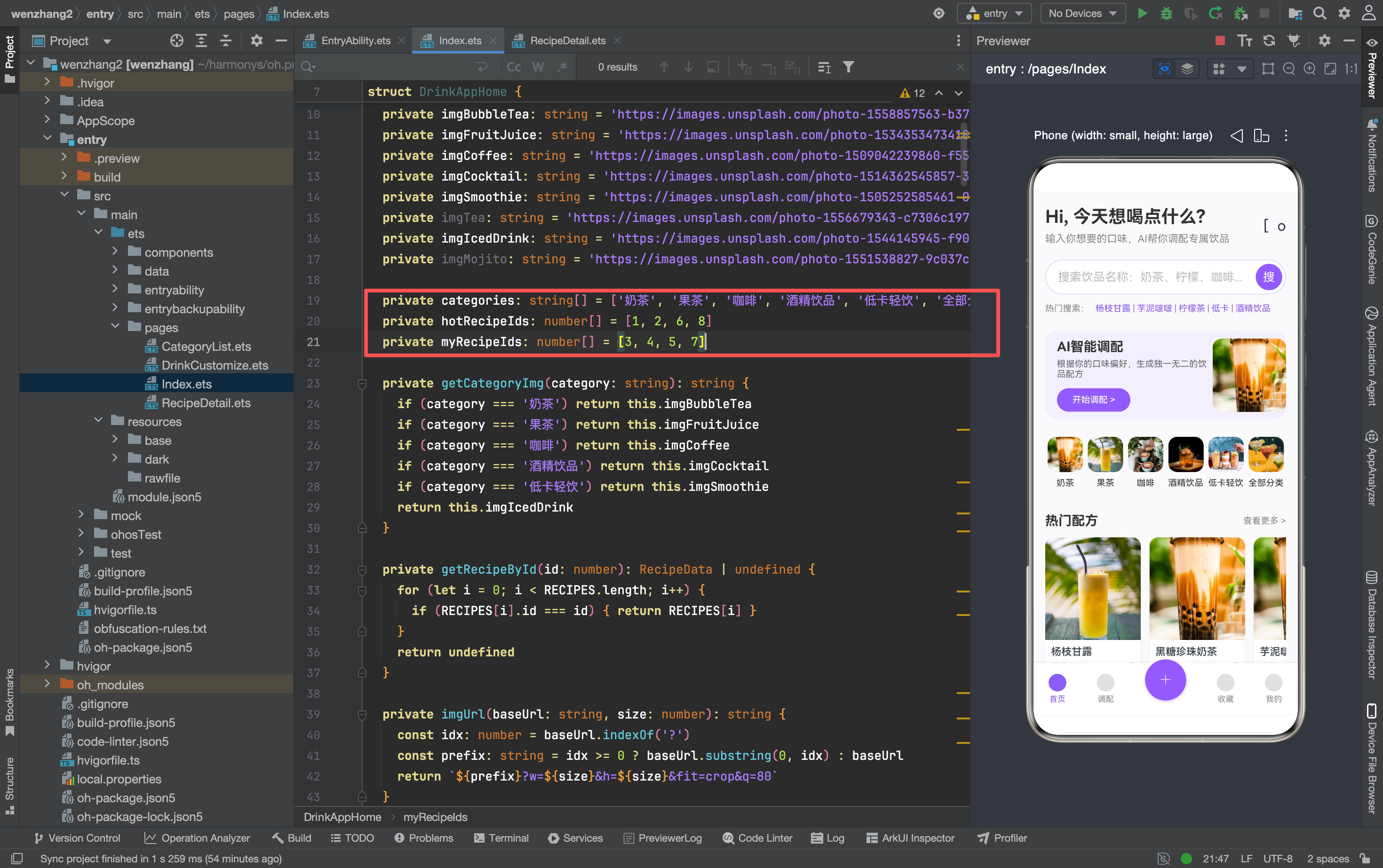Click the frame outline icon in Previewer toolbar
Image resolution: width=1383 pixels, height=868 pixels.
tap(1268, 69)
